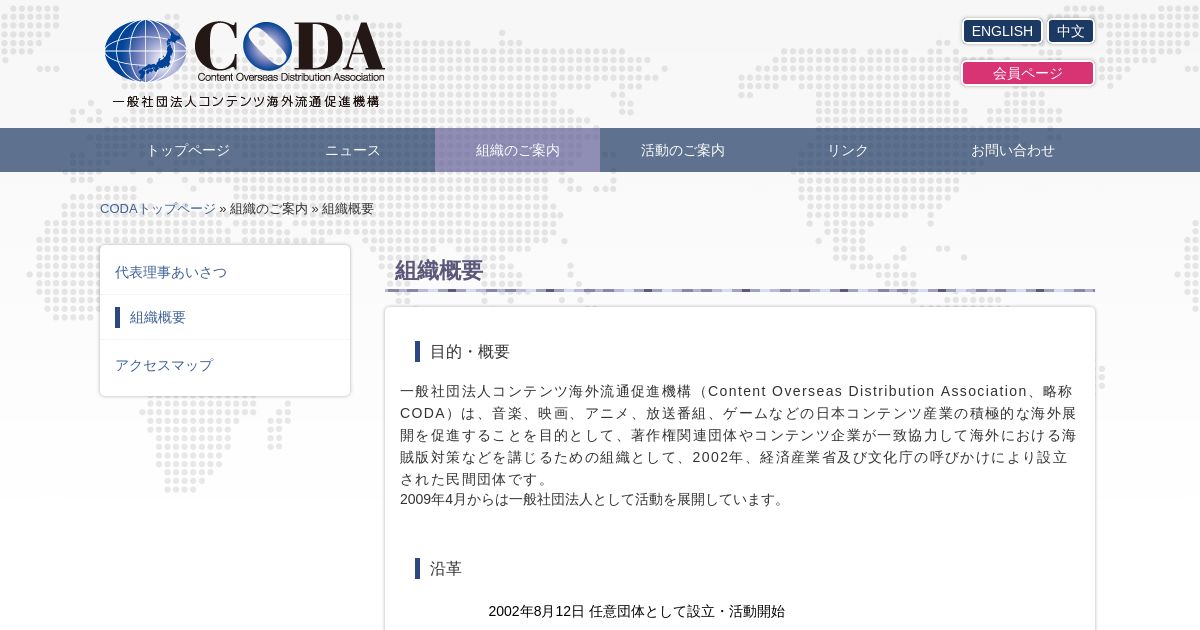Click the 目的・概要 section heading
1200x630 pixels.
pyautogui.click(x=470, y=352)
